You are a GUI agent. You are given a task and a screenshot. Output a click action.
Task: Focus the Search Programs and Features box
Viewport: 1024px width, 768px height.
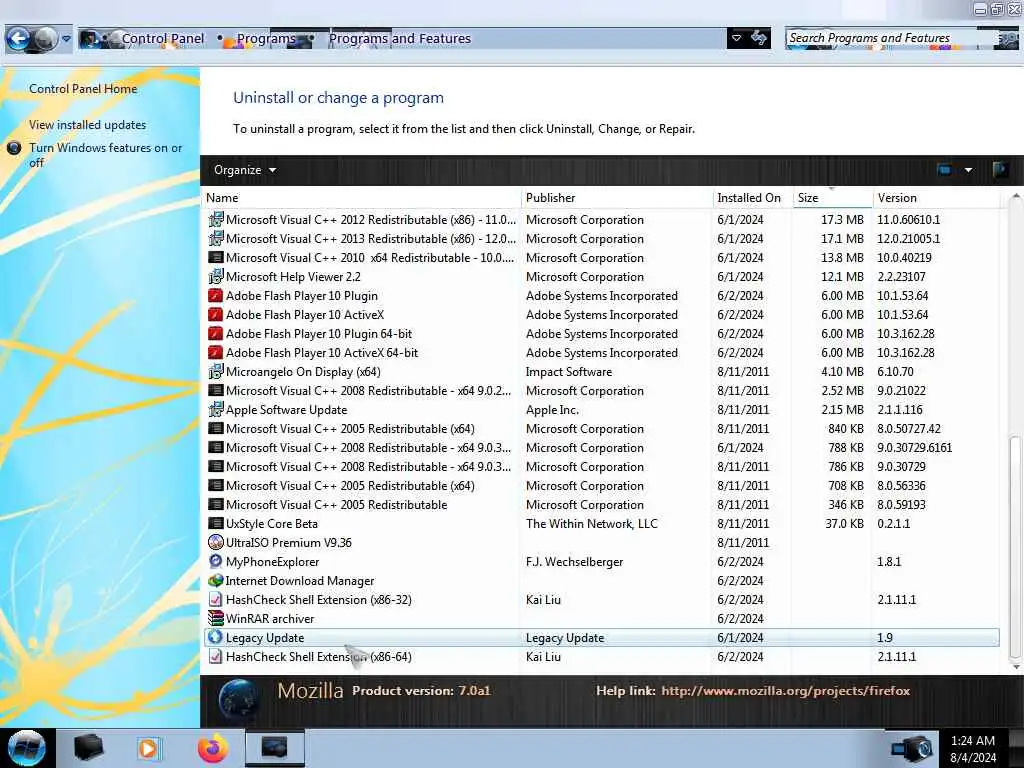[x=891, y=39]
